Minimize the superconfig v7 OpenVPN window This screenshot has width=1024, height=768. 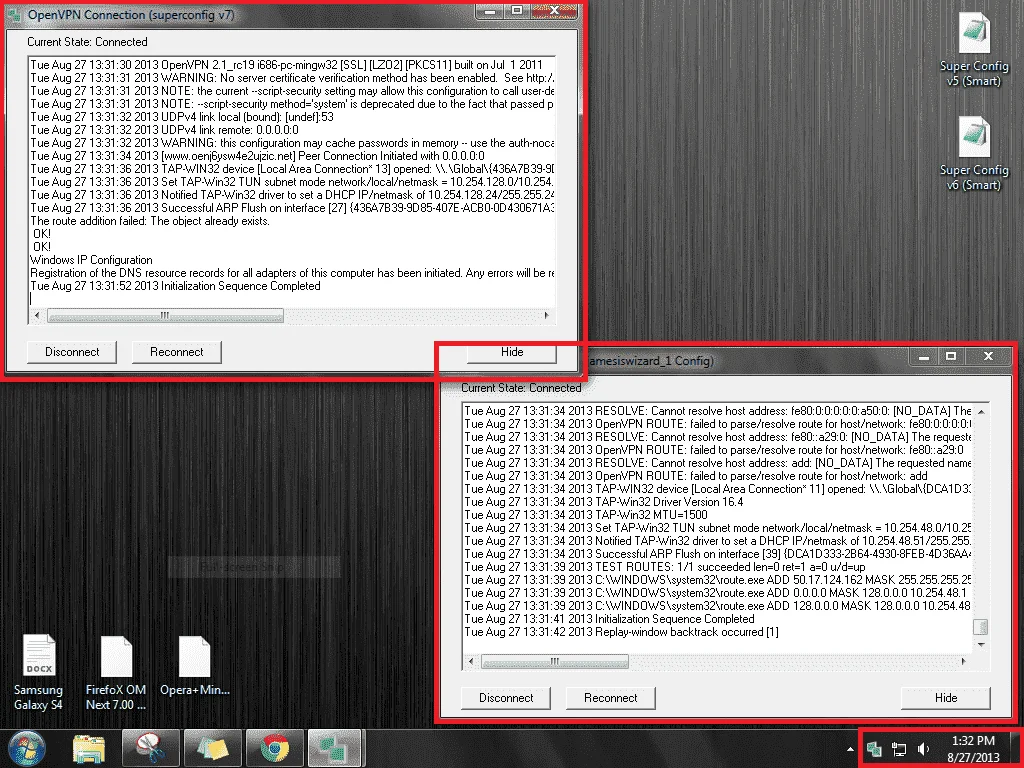click(490, 10)
